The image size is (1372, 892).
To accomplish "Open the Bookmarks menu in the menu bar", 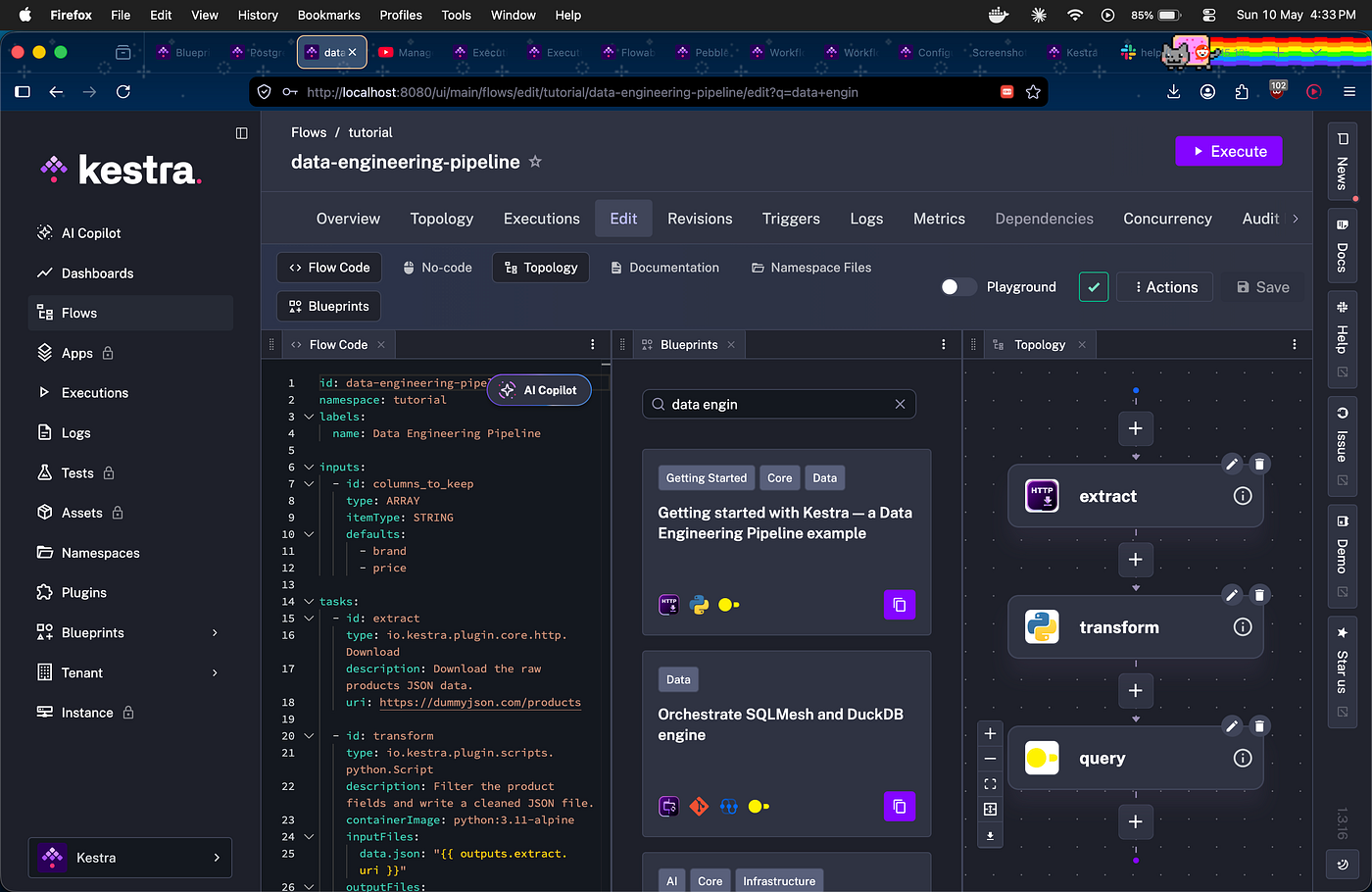I will (x=329, y=15).
